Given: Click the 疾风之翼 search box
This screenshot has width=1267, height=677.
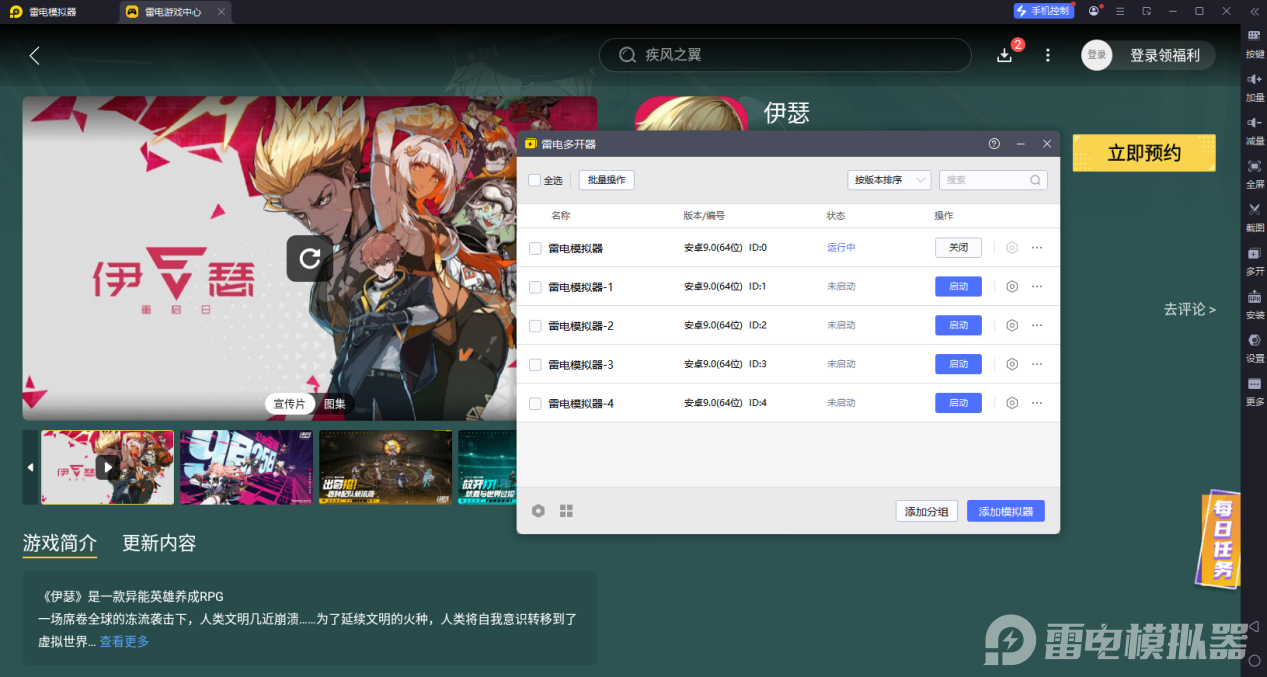Looking at the screenshot, I should [x=785, y=55].
